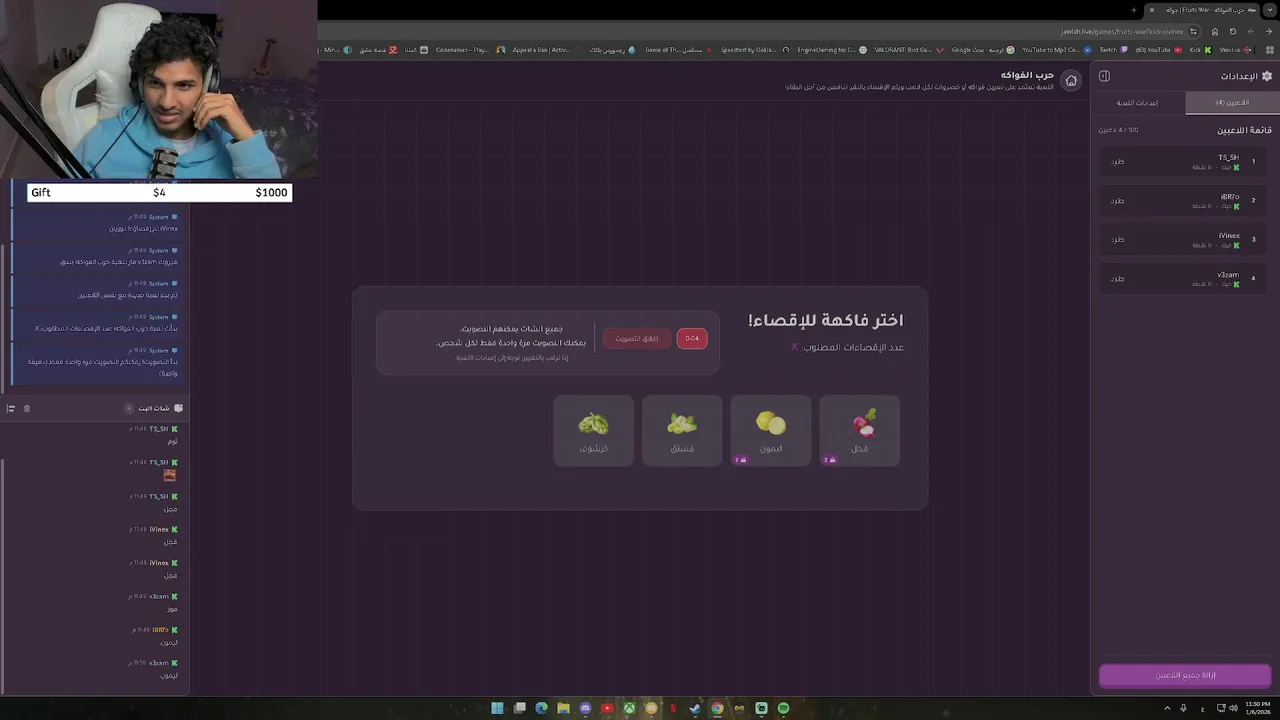1280x720 pixels.
Task: Open the game home icon button
Action: click(1071, 80)
